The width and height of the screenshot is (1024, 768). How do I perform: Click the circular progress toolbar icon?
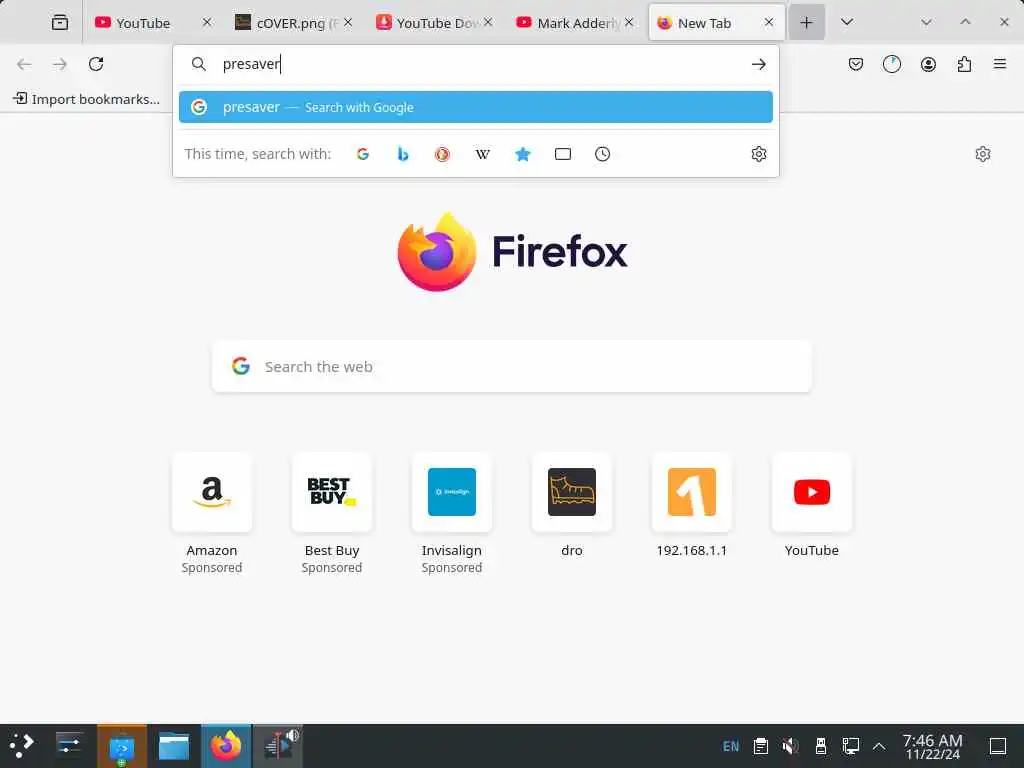tap(891, 64)
